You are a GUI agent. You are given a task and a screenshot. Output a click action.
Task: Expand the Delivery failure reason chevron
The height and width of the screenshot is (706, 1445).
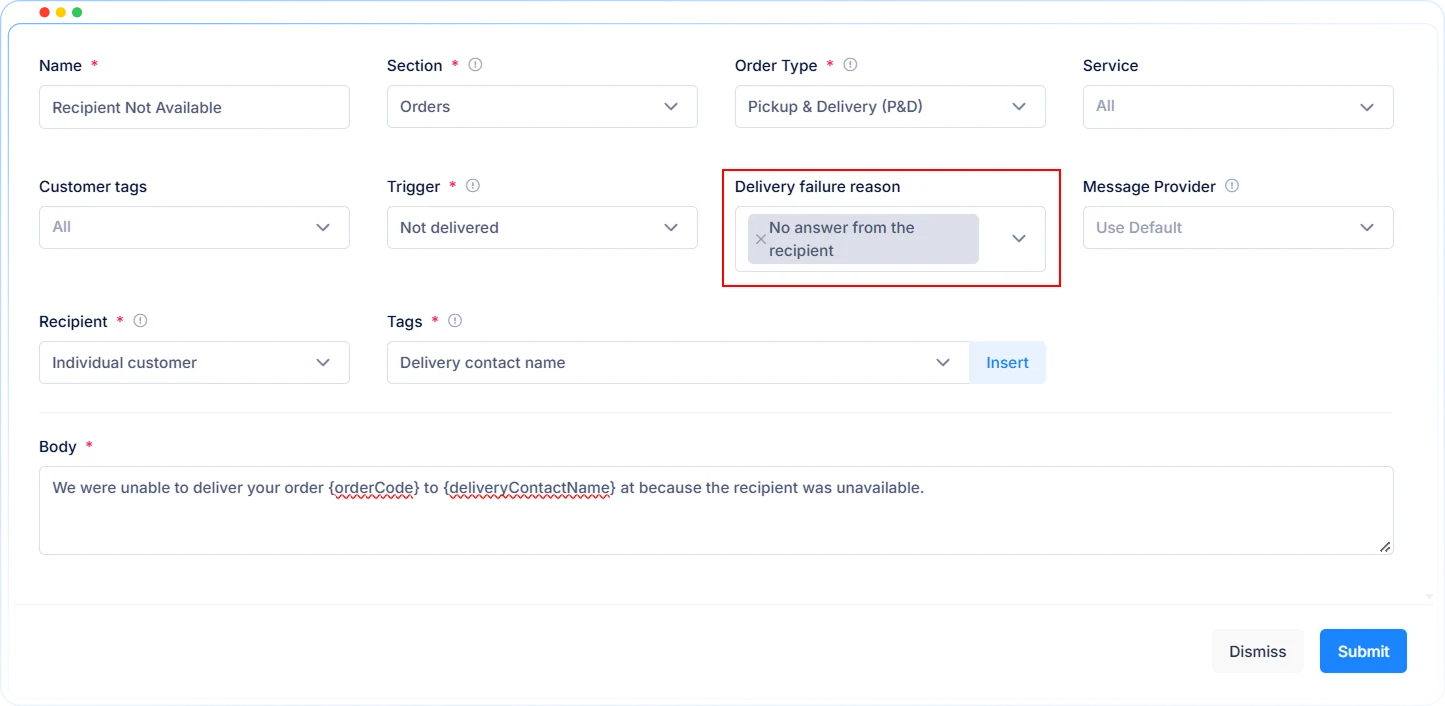pyautogui.click(x=1019, y=239)
